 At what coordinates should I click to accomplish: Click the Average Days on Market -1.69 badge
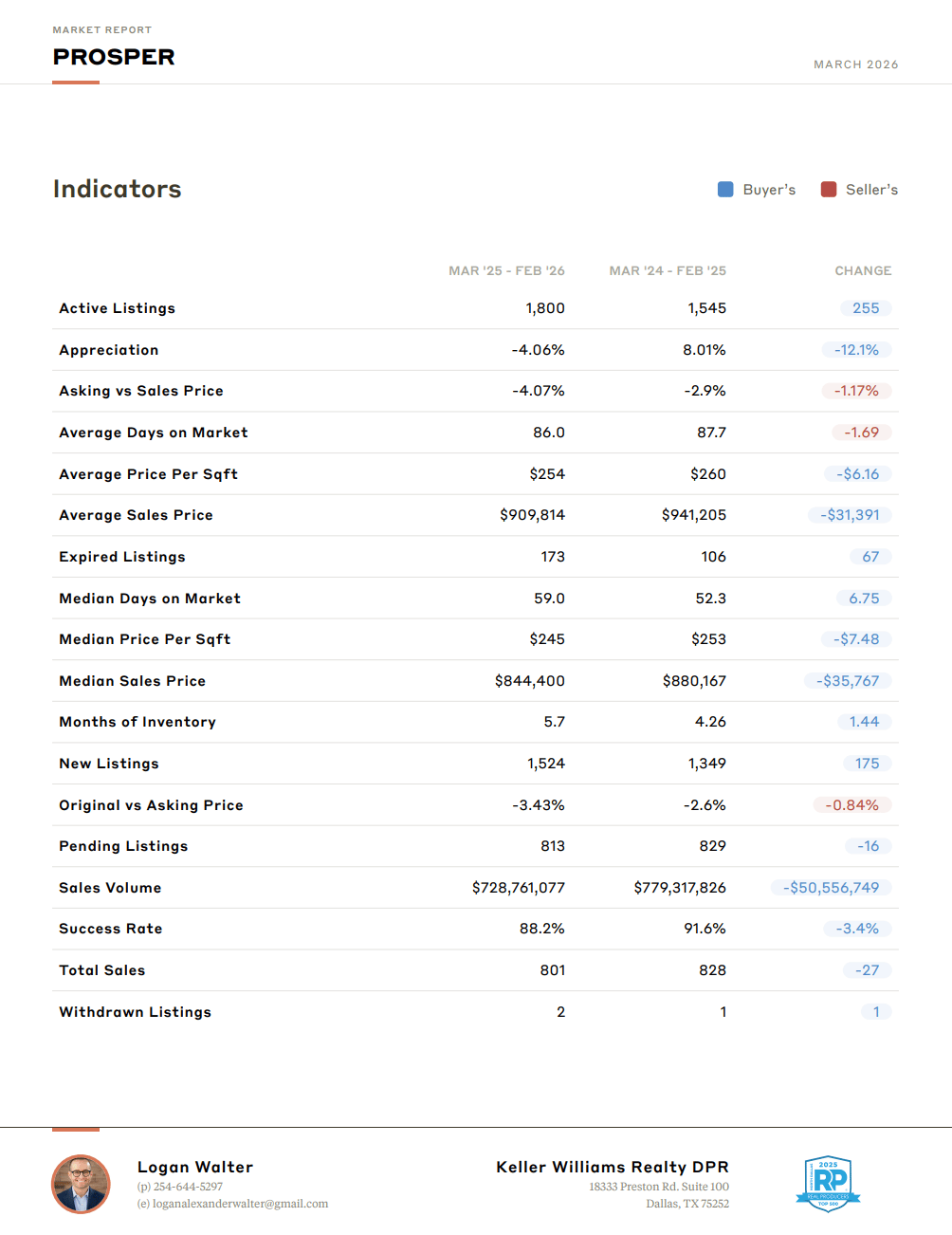tap(861, 433)
